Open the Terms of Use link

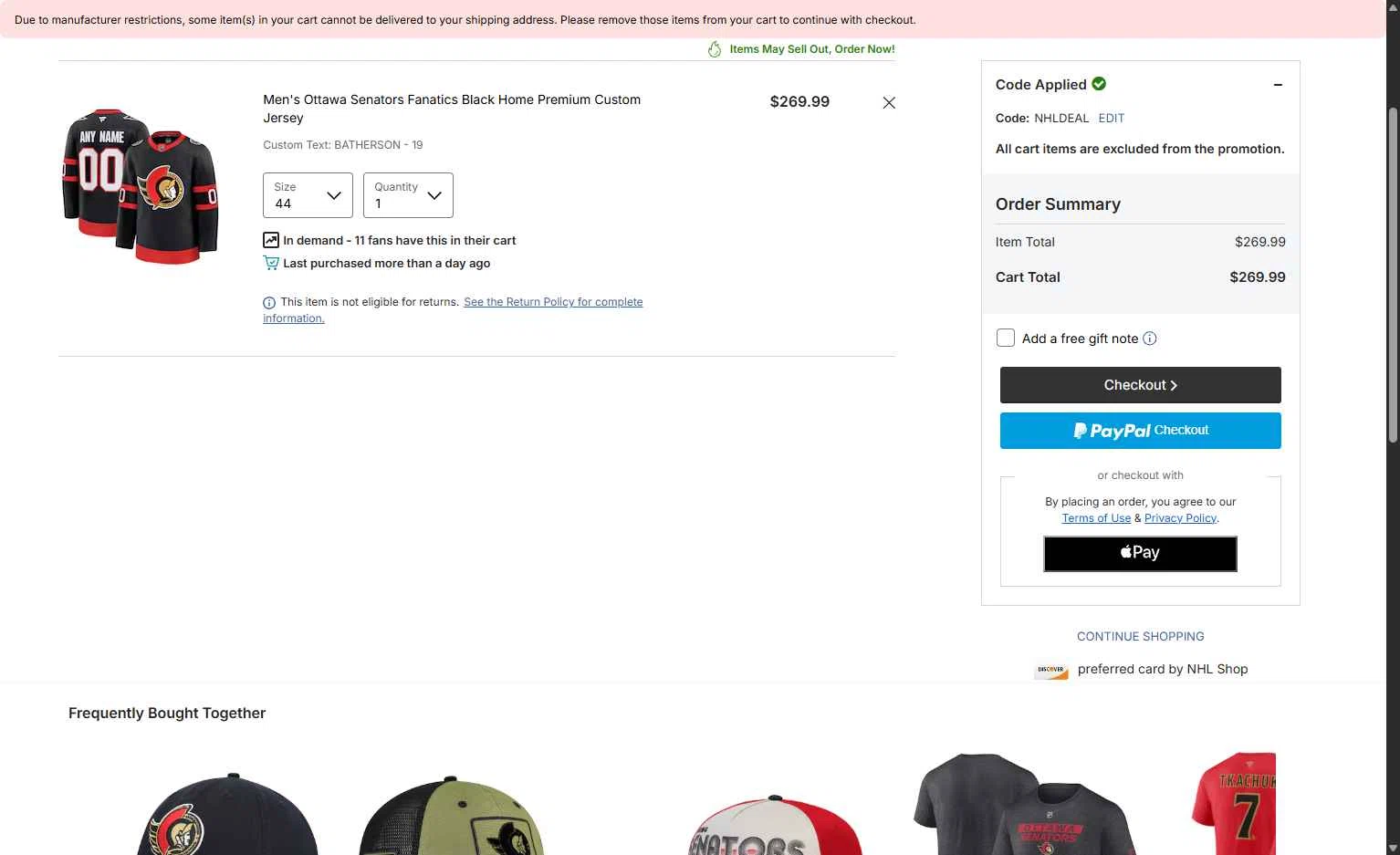pos(1096,518)
